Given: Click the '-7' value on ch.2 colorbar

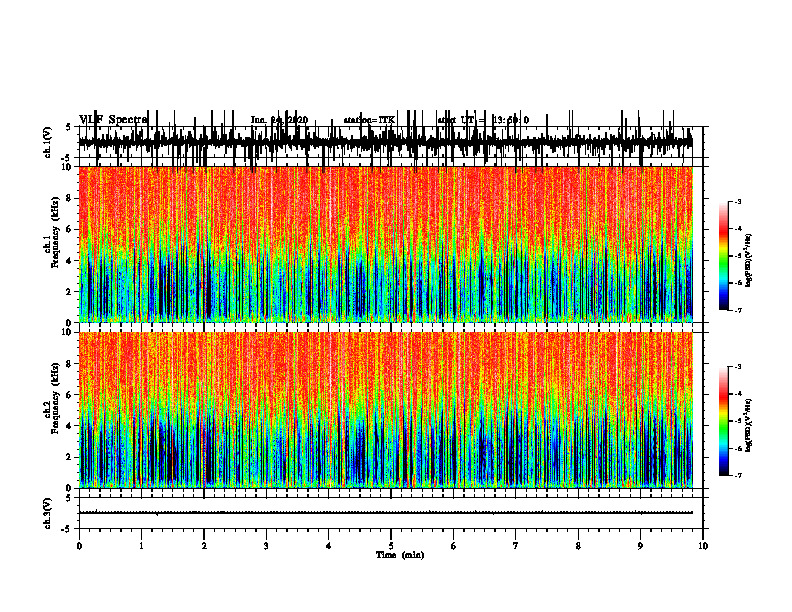Looking at the screenshot, I should [x=737, y=475].
